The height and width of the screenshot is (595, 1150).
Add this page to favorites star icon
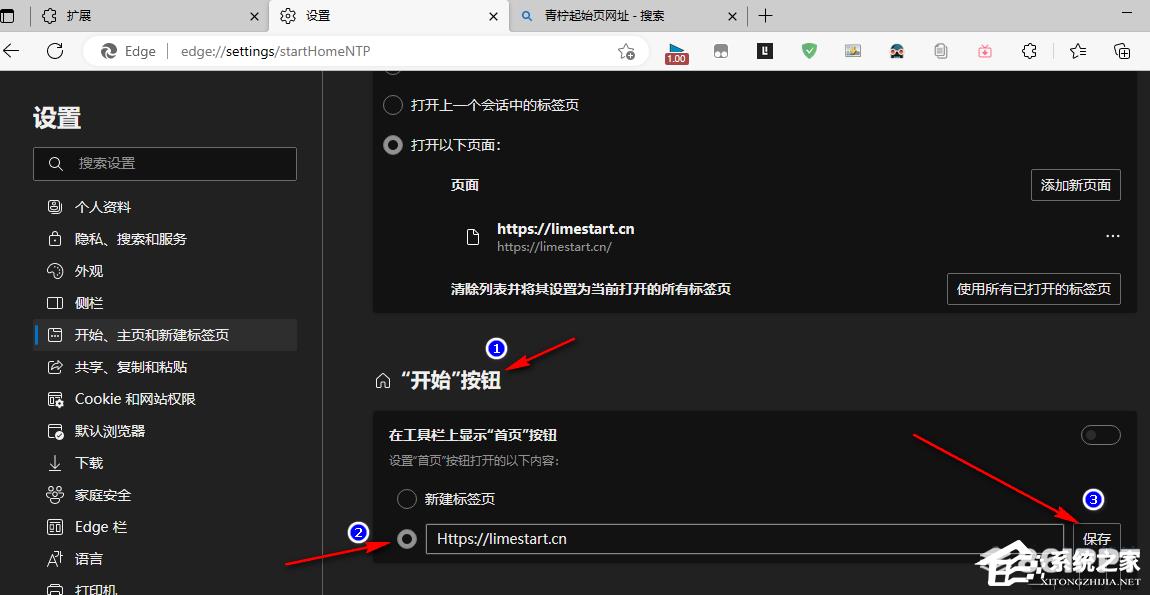626,51
